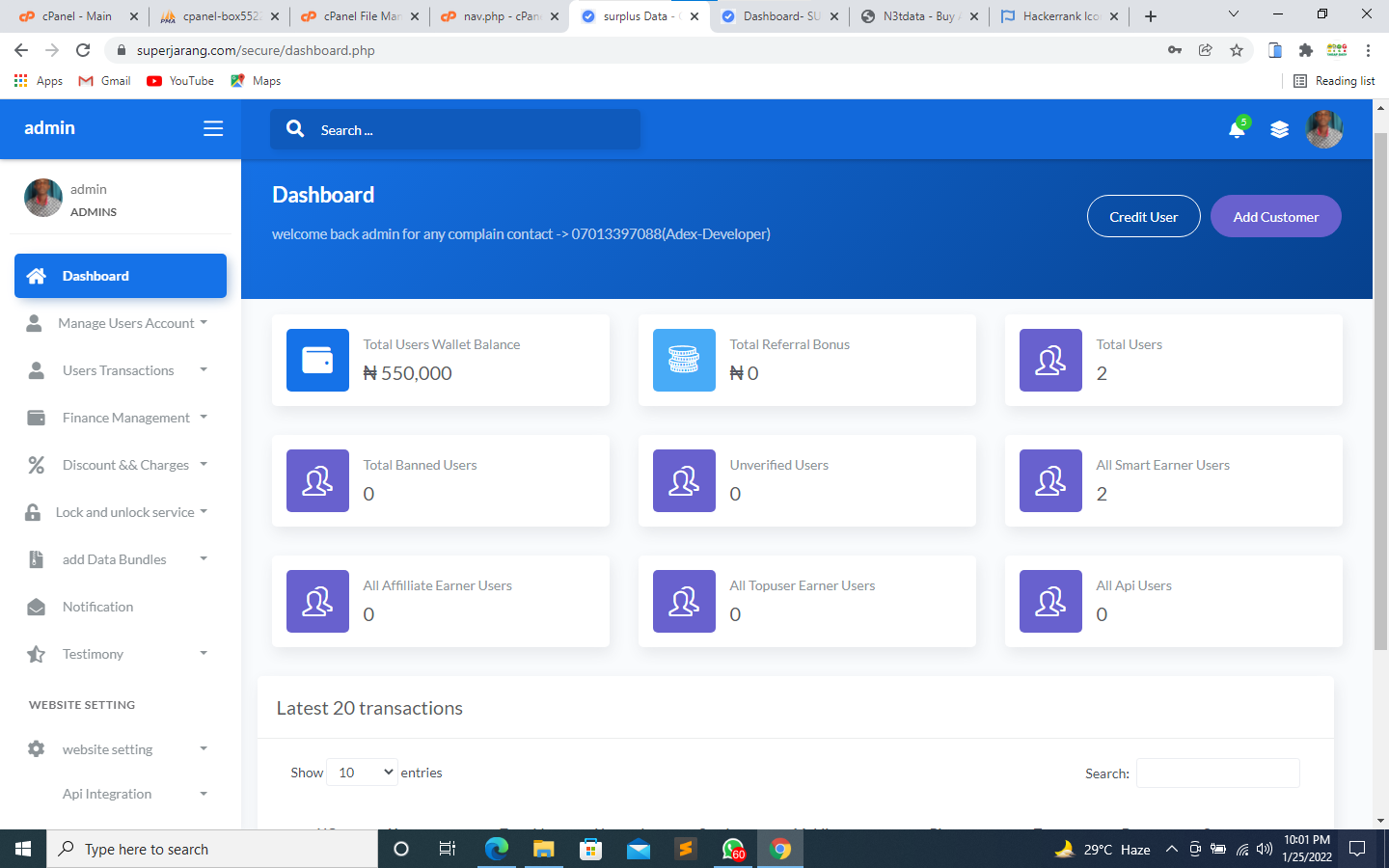Click the search magnifier icon

[295, 129]
